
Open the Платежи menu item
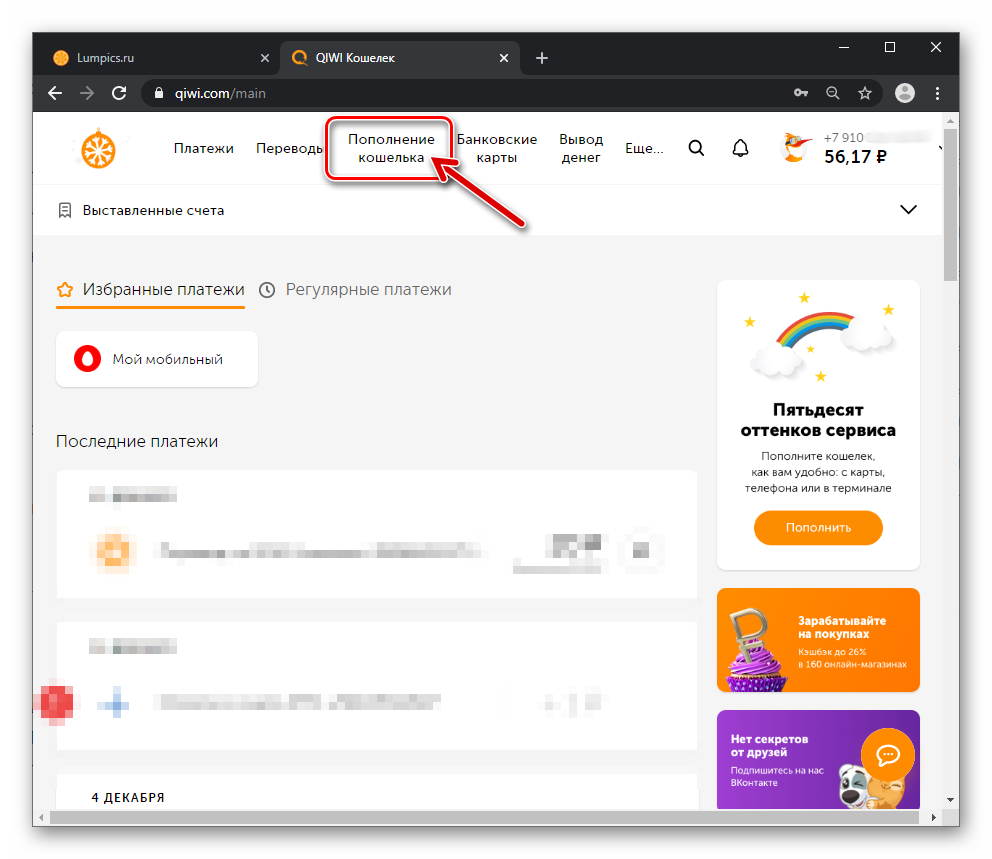(204, 149)
